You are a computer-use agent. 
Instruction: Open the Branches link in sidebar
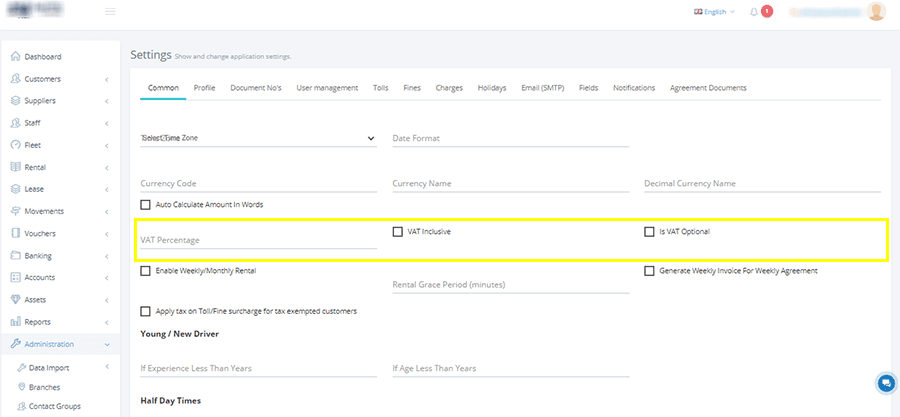[x=44, y=387]
